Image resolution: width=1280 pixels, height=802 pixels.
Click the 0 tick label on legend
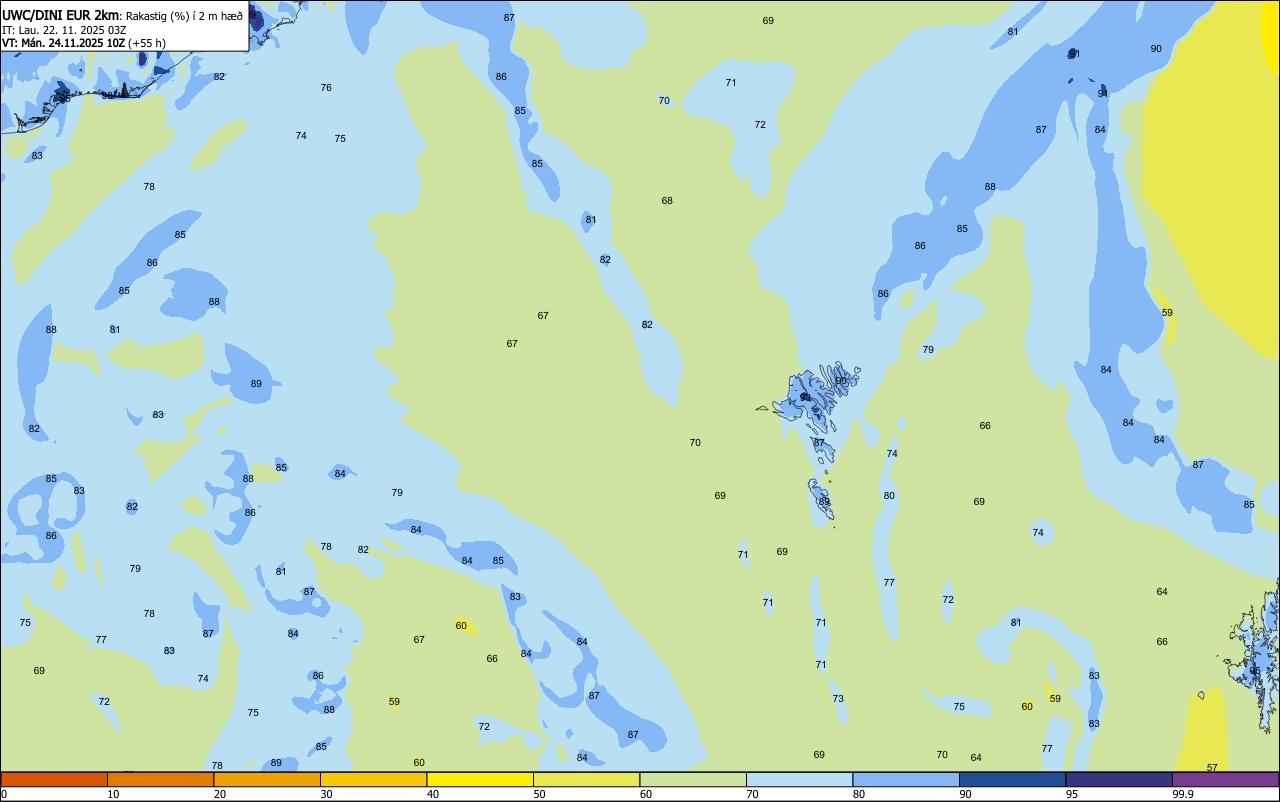click(4, 794)
